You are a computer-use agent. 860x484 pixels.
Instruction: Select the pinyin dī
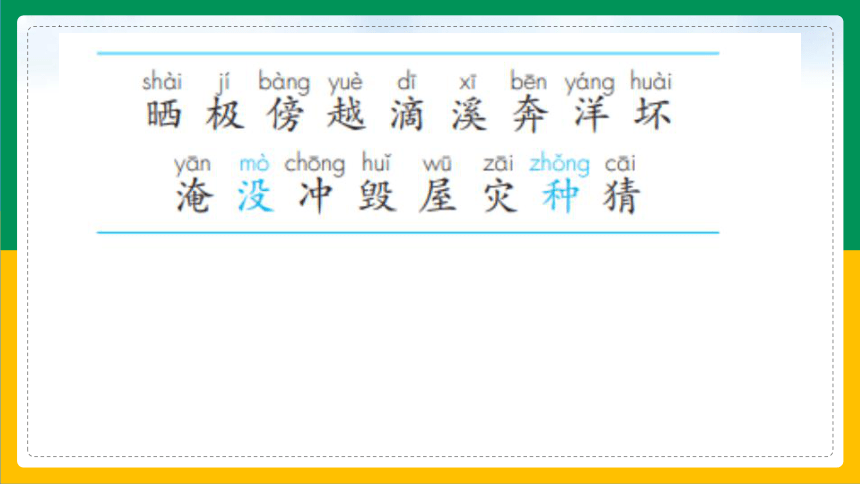406,82
